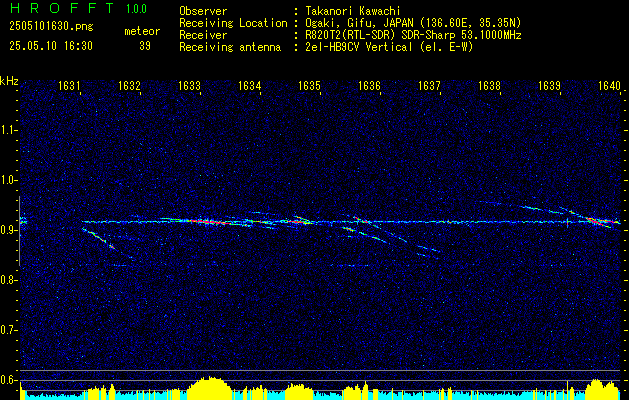The height and width of the screenshot is (400, 629).
Task: Click the yellow power peak near 1640
Action: coord(600,389)
